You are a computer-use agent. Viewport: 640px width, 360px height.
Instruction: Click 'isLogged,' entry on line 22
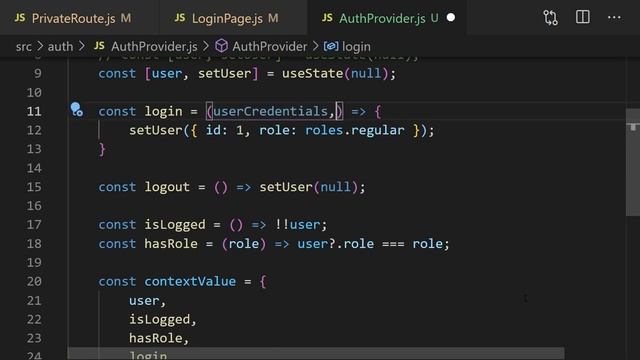163,320
